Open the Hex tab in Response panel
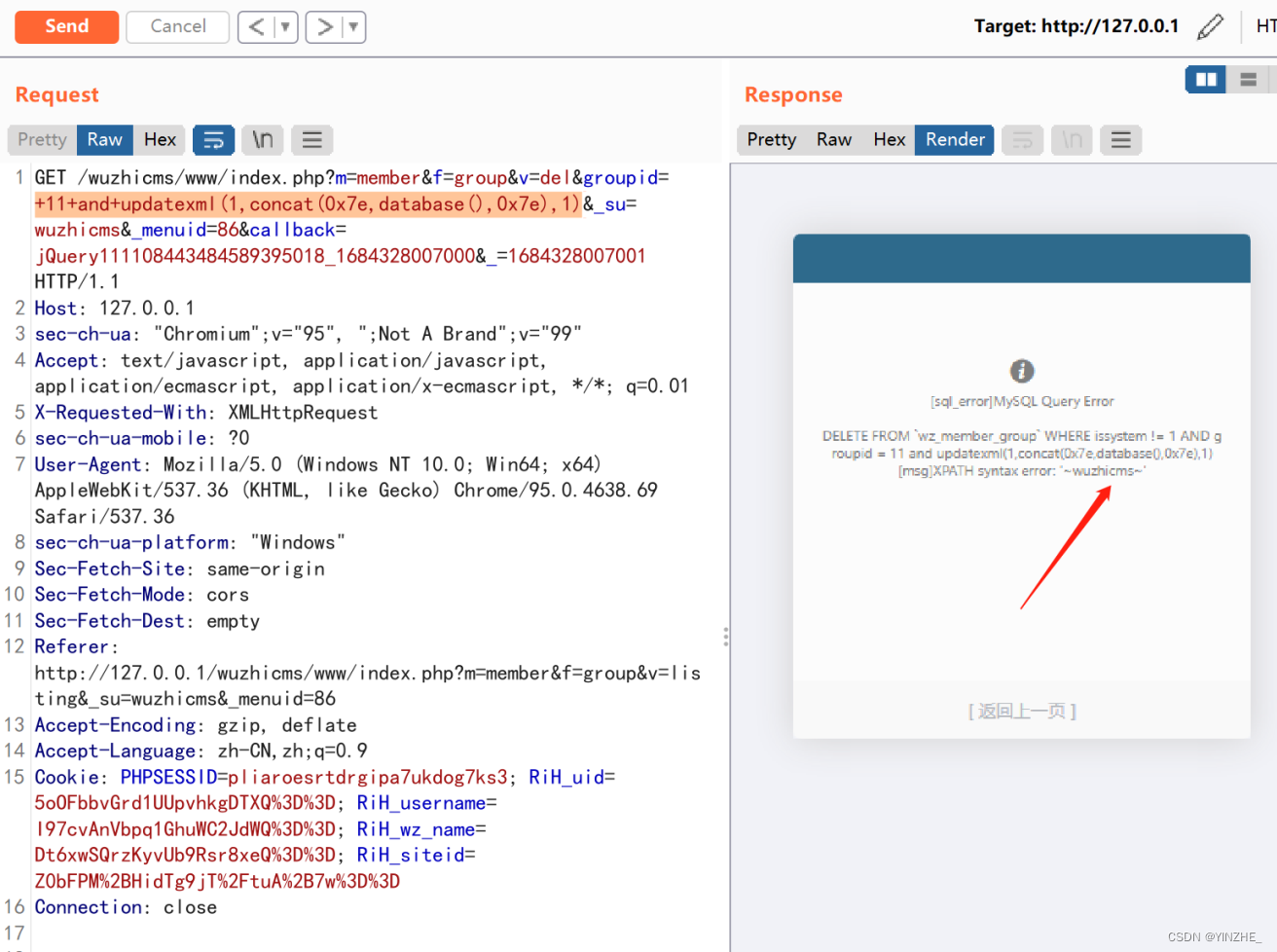This screenshot has height=952, width=1277. pos(889,140)
